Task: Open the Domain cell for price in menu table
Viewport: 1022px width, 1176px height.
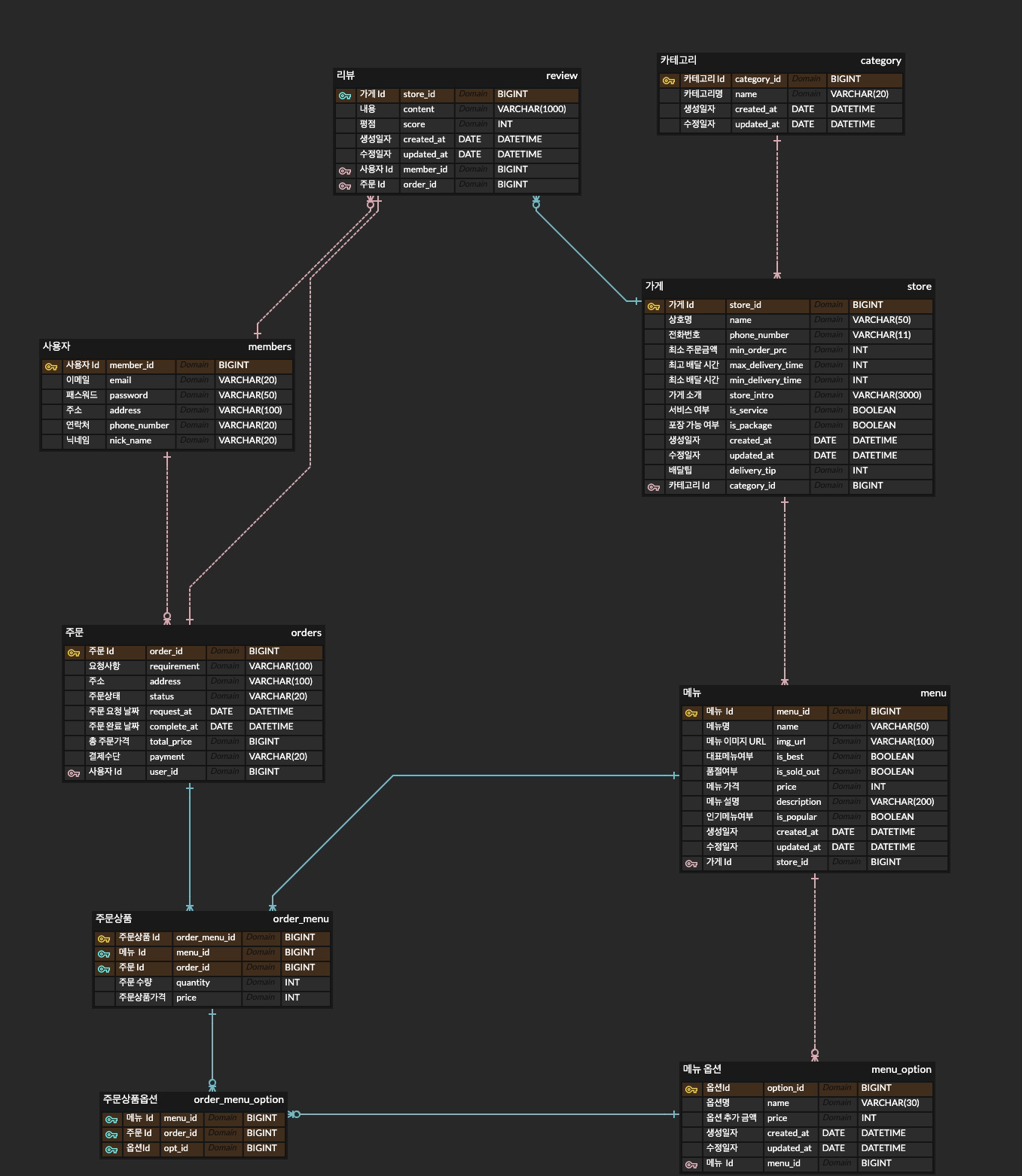Action: [x=846, y=787]
